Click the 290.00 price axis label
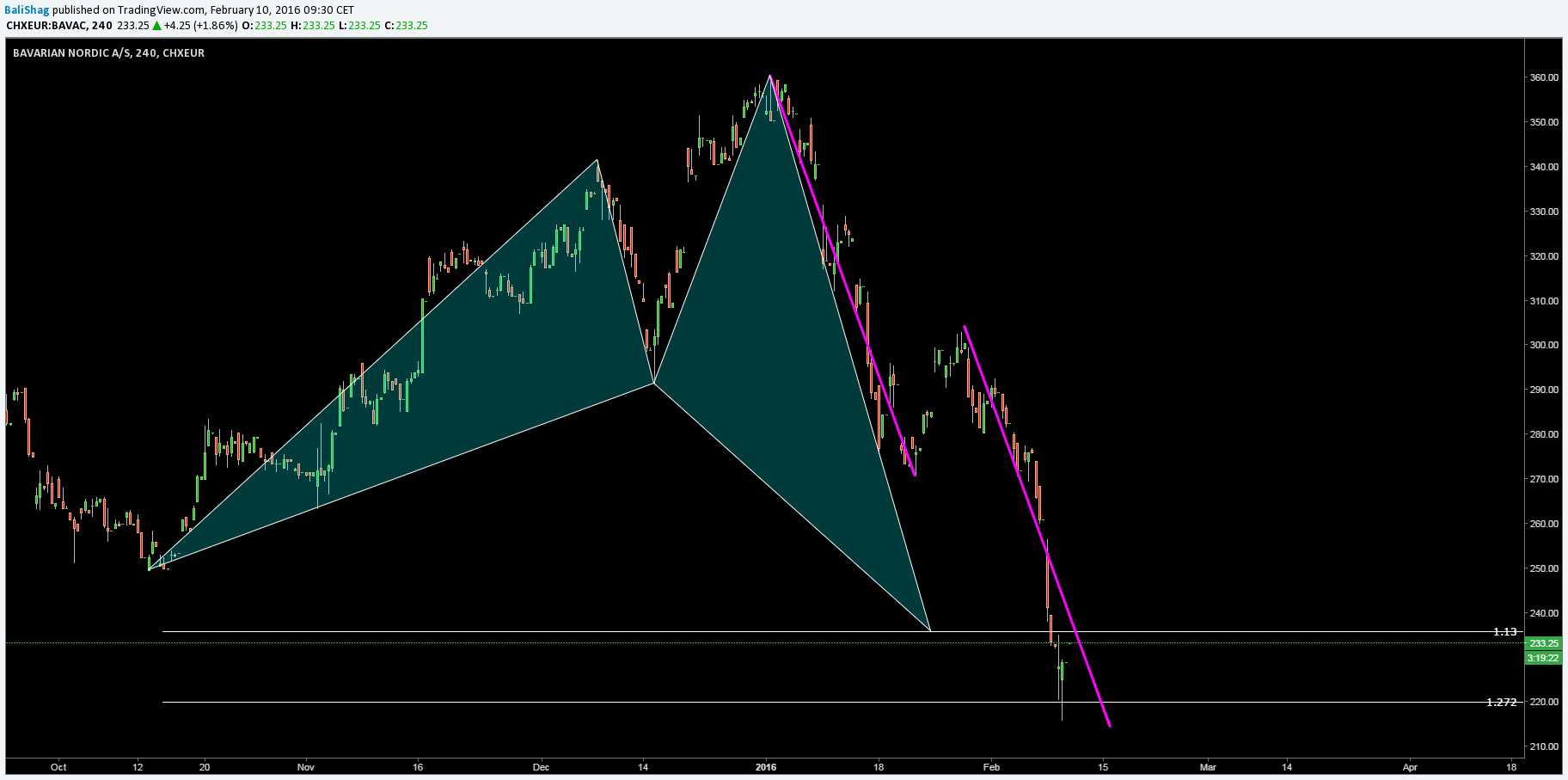The image size is (1568, 780). pos(1544,390)
